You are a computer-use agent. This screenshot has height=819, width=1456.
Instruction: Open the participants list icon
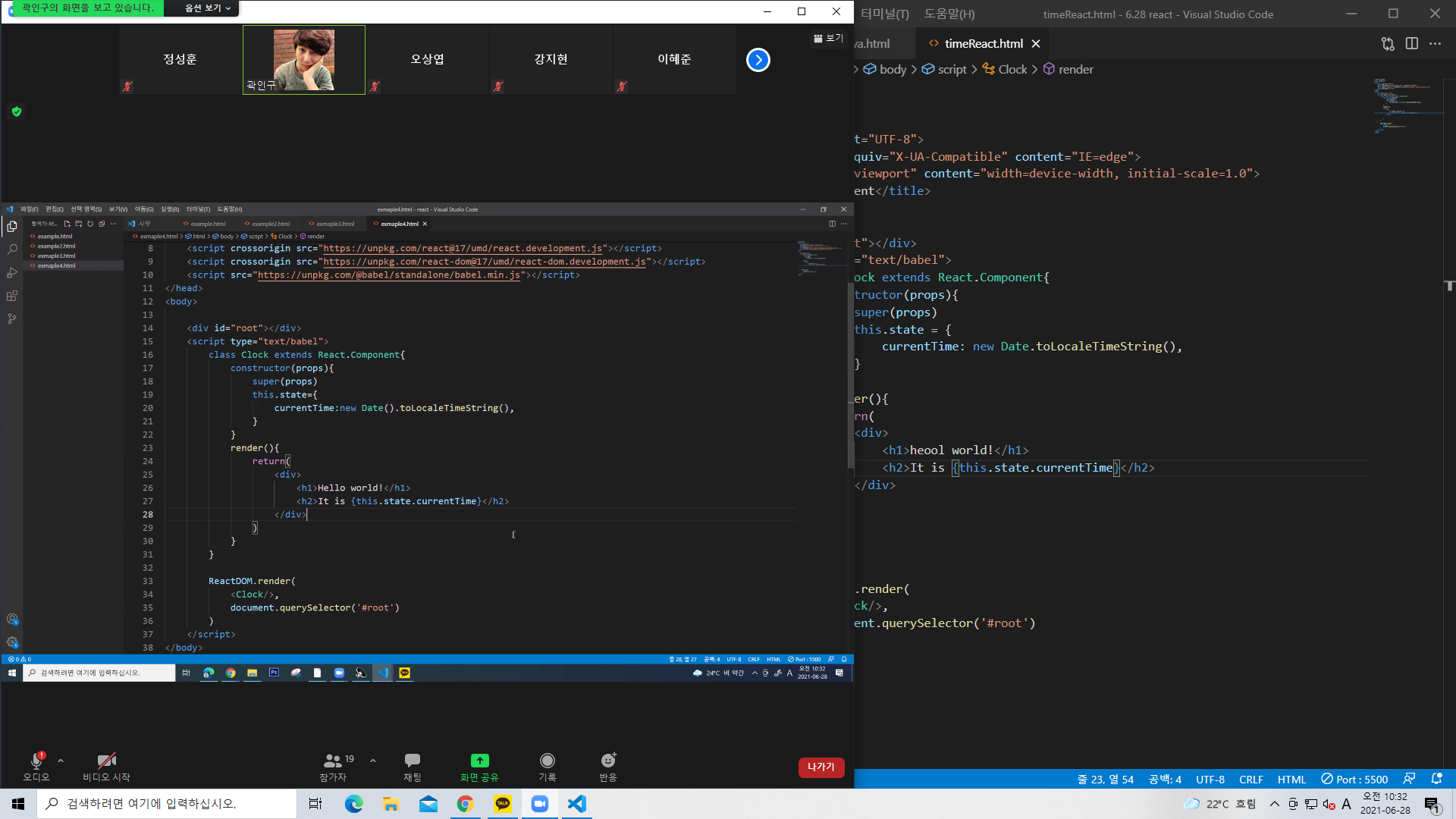point(333,761)
